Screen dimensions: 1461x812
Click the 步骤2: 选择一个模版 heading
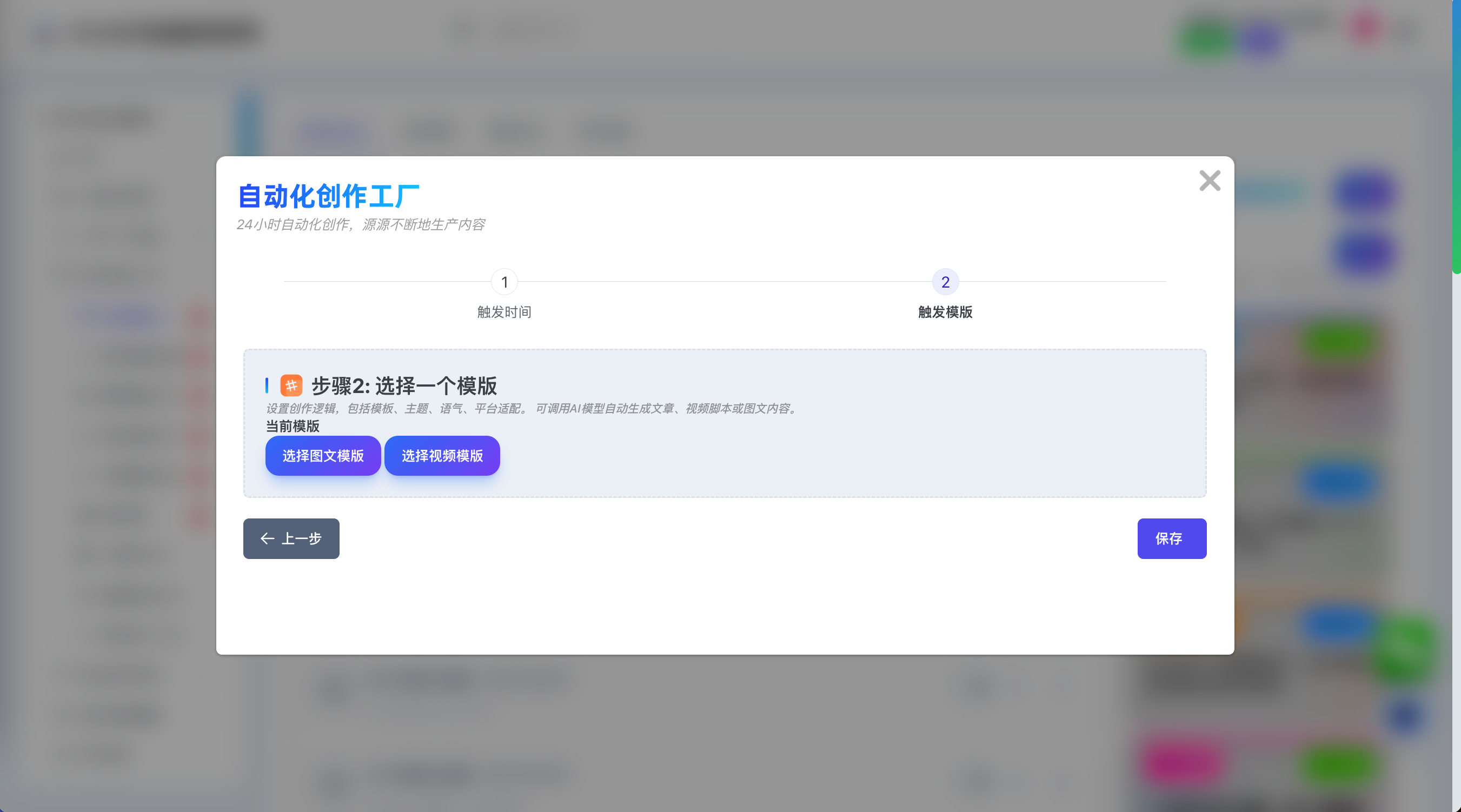(x=404, y=385)
